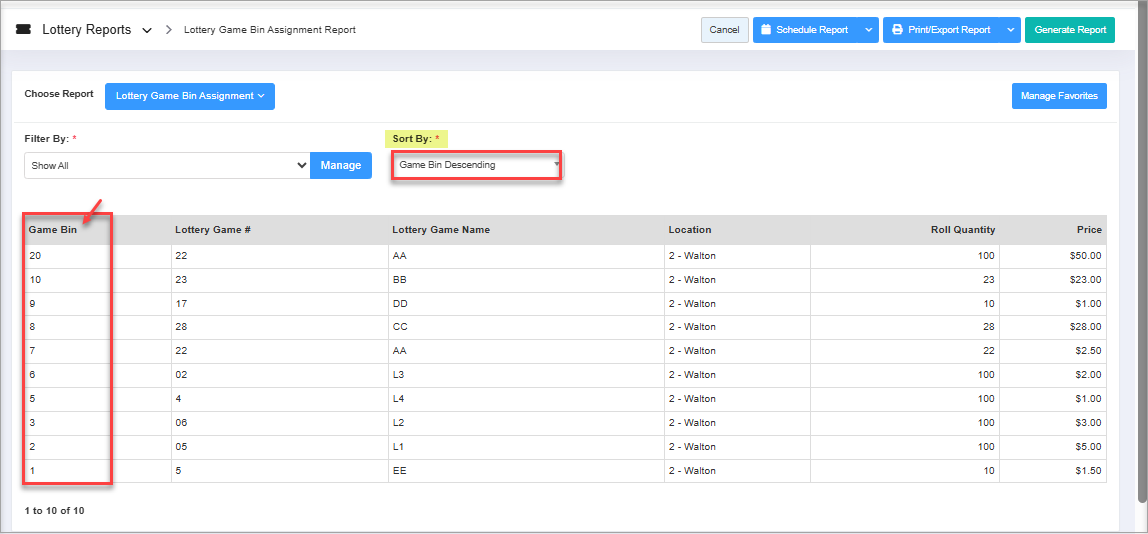
Task: Click the Generate Report button
Action: [x=1069, y=30]
